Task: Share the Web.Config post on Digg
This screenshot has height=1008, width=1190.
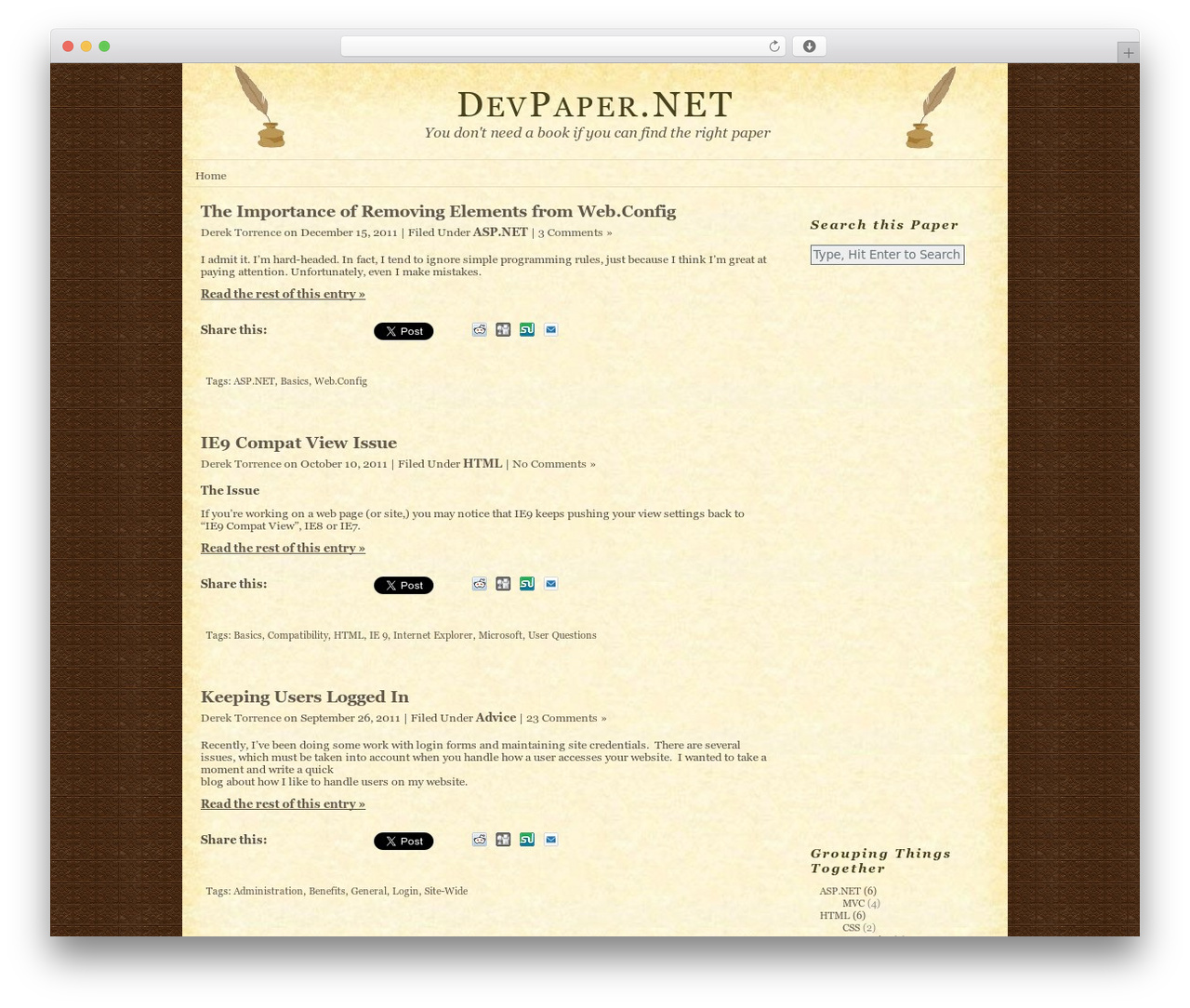Action: 503,329
